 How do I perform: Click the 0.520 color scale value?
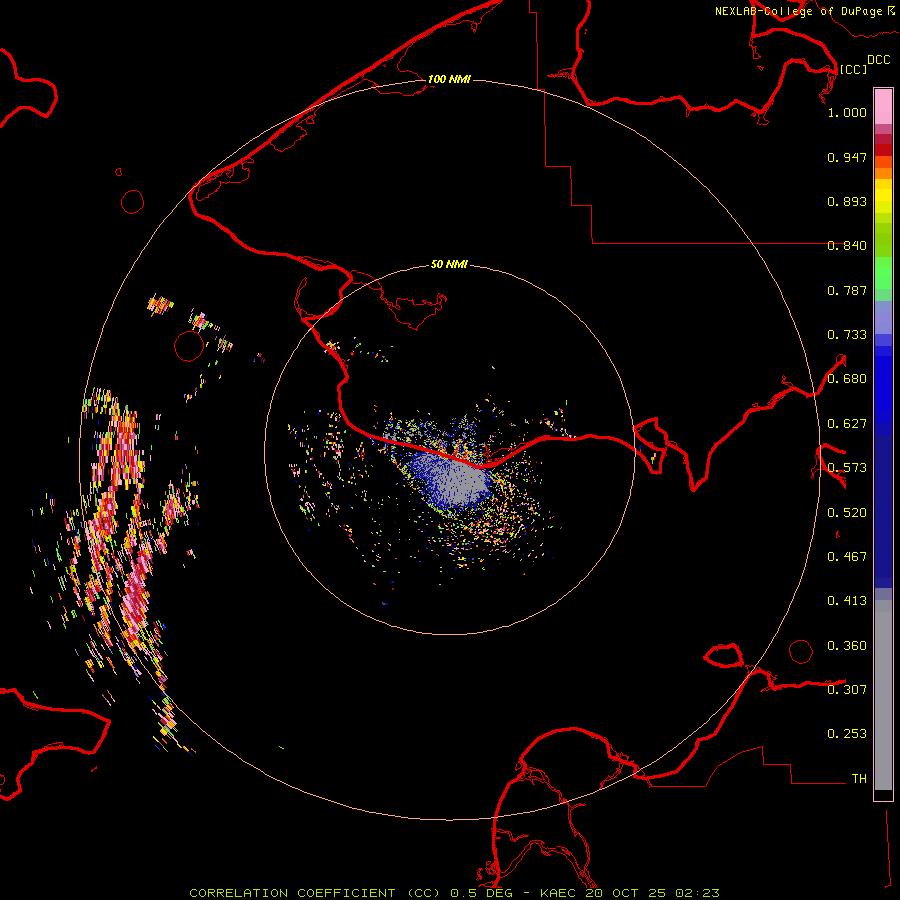point(847,513)
